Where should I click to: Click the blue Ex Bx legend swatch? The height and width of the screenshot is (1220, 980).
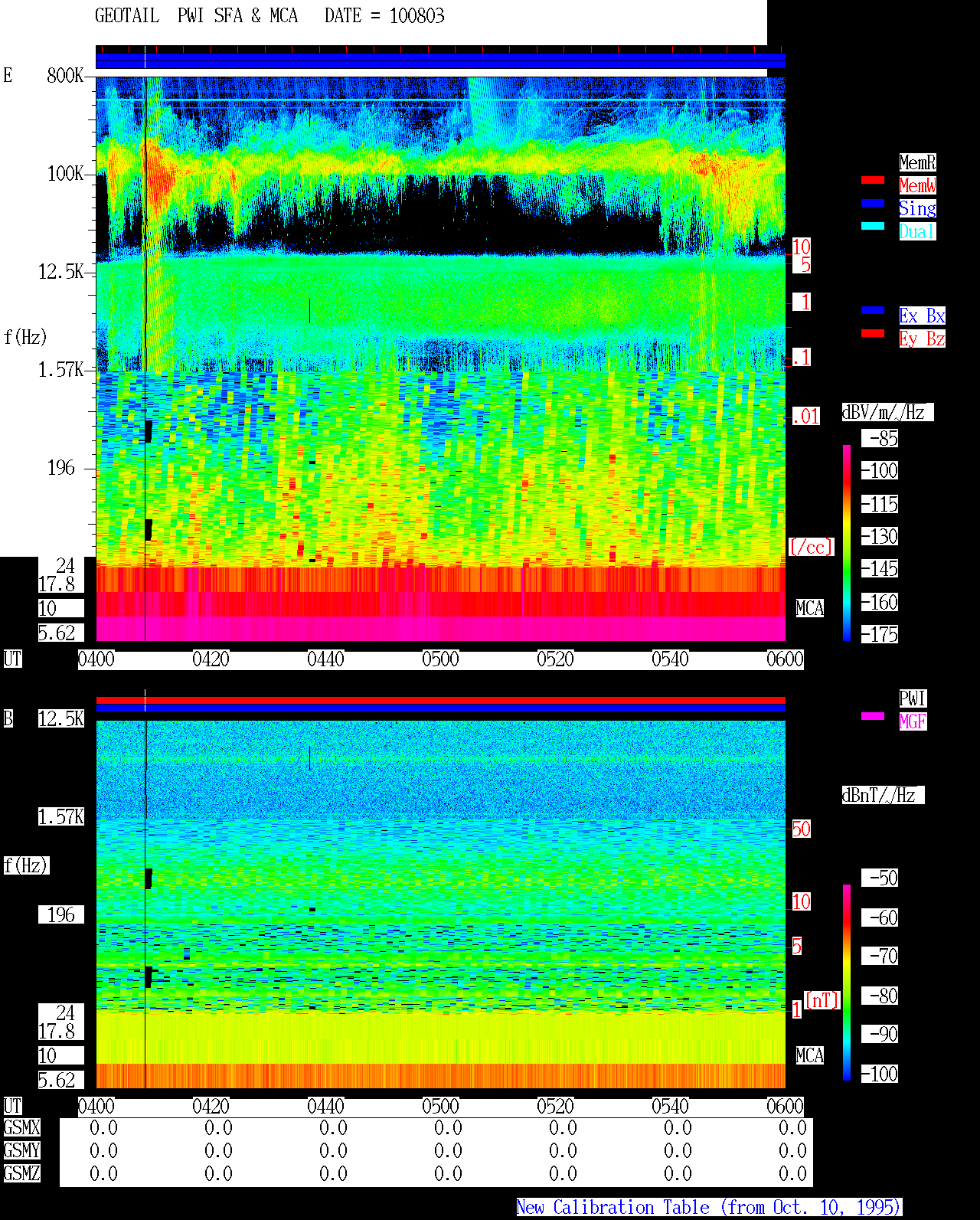tap(873, 310)
